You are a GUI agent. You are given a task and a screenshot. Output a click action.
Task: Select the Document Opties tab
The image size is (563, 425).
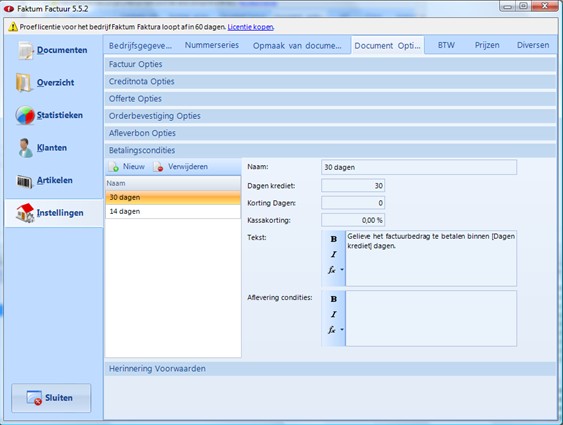point(387,46)
